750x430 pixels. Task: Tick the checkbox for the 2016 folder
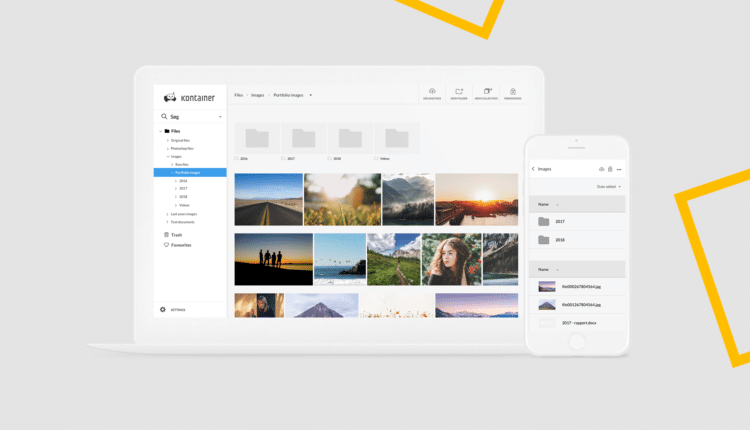coord(236,158)
